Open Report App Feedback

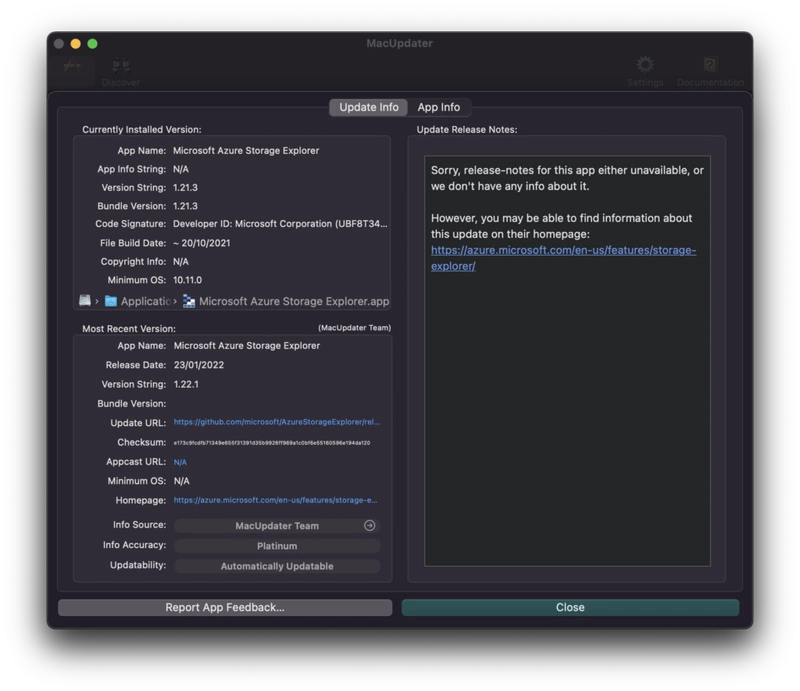click(226, 607)
